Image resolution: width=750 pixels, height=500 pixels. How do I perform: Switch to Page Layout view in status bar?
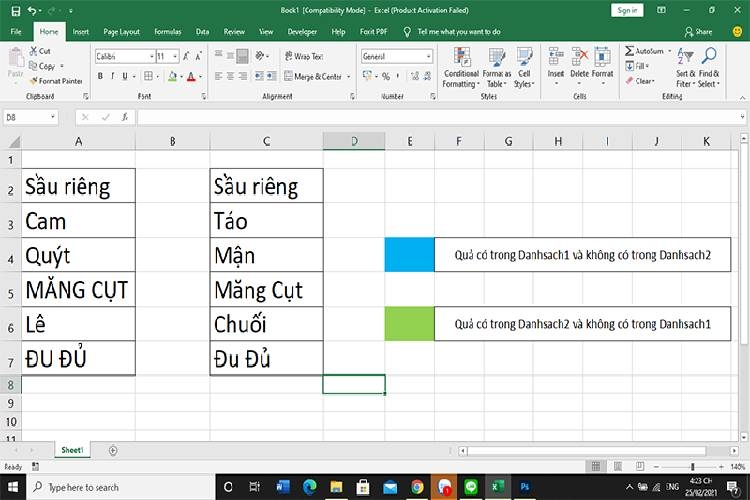[618, 466]
